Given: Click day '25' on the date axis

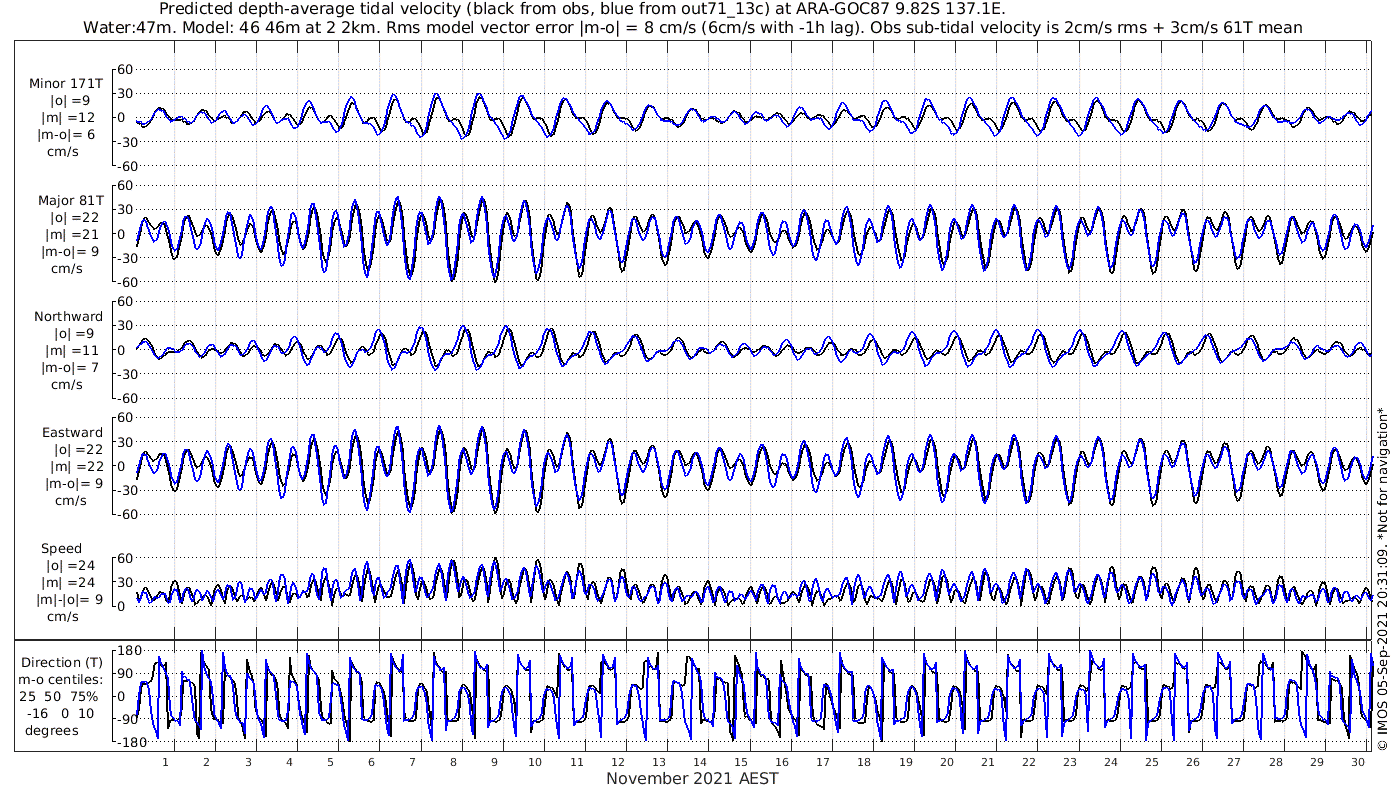Looking at the screenshot, I should point(1152,762).
